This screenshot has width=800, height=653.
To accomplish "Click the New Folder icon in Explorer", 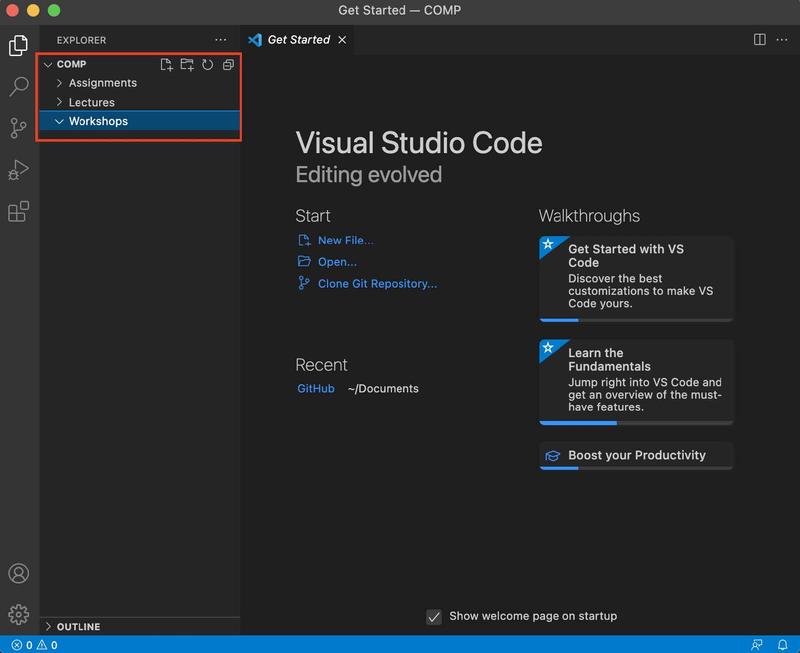I will coord(187,65).
